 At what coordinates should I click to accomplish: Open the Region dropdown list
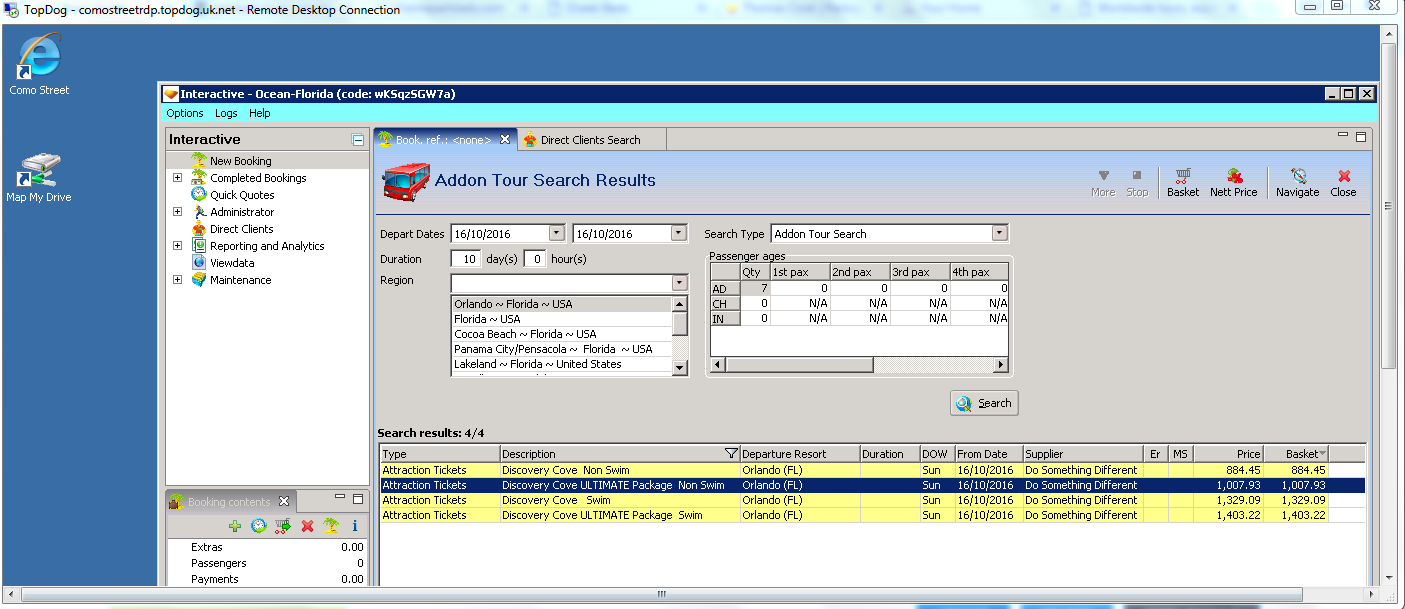point(679,283)
